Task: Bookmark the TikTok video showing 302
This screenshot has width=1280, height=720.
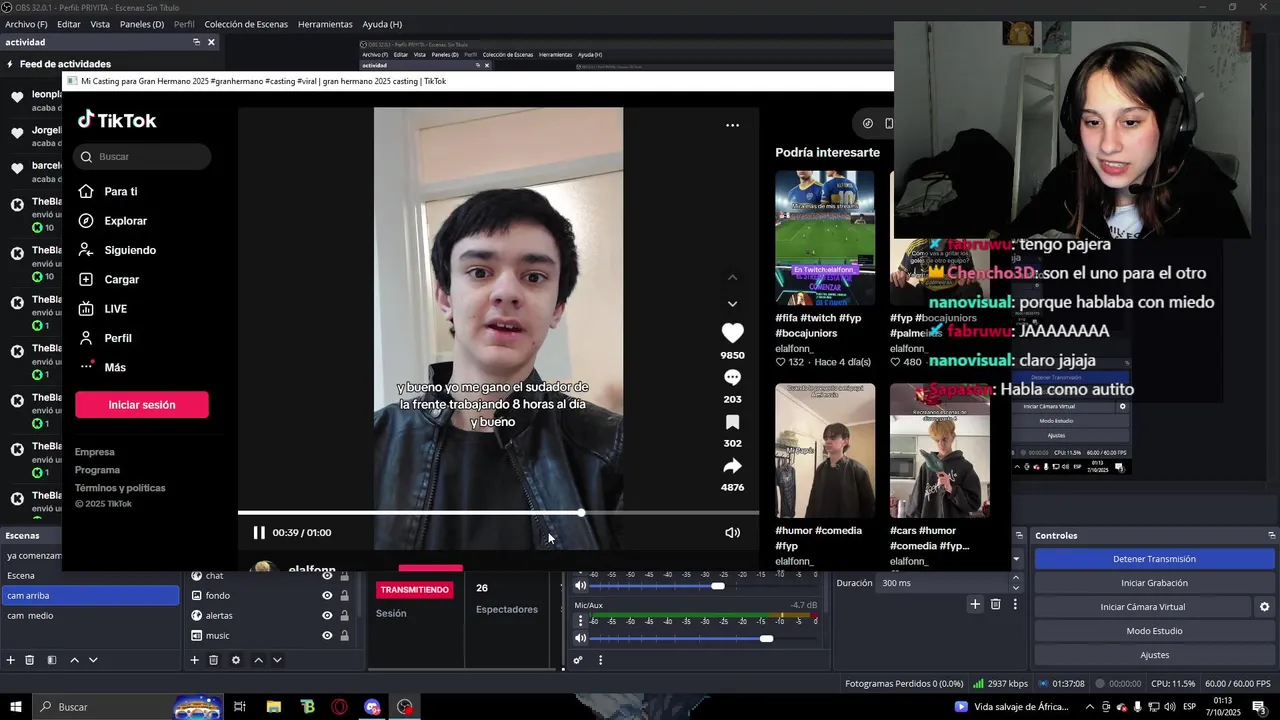Action: coord(732,422)
